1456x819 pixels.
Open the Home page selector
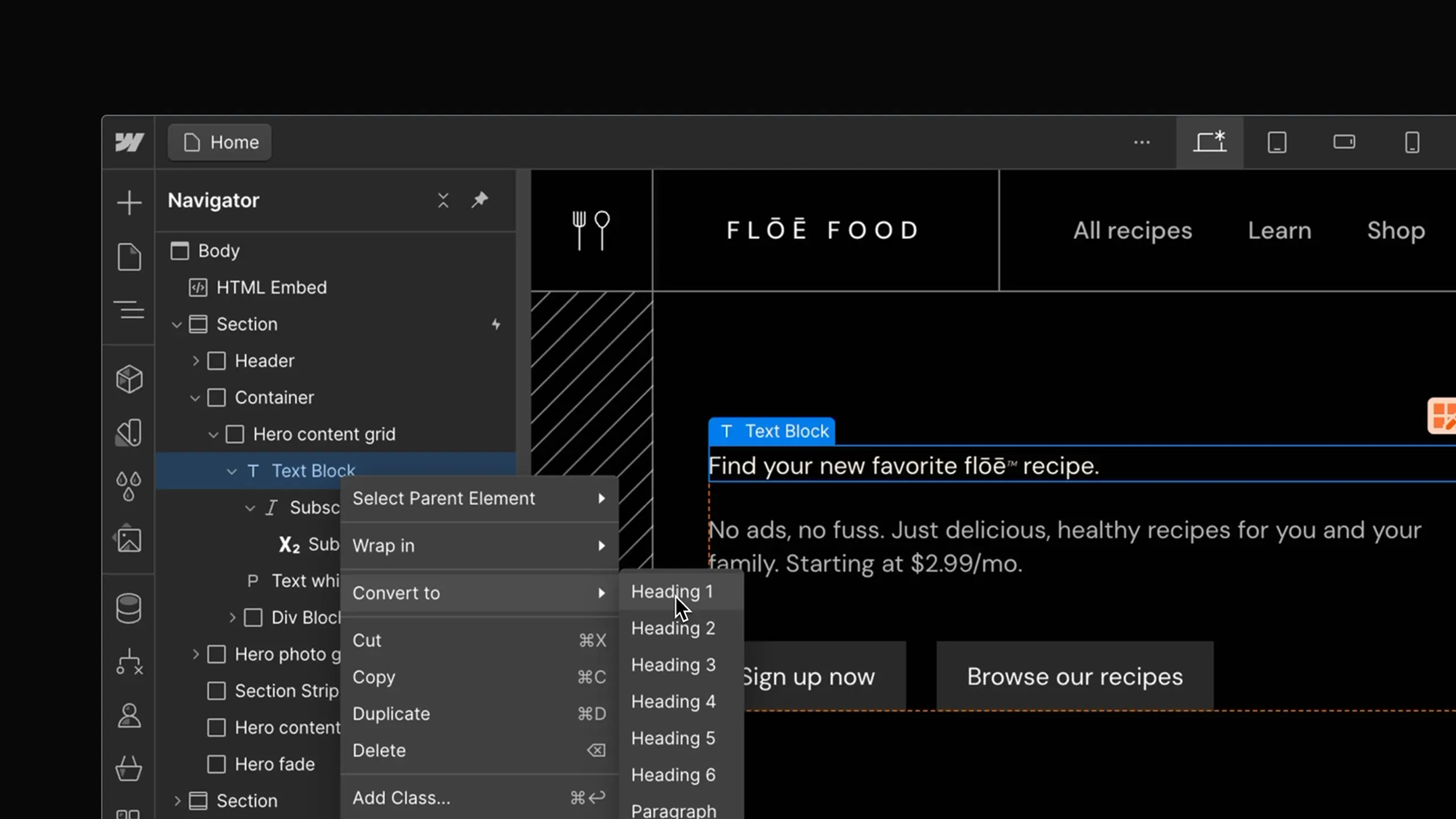click(x=220, y=142)
